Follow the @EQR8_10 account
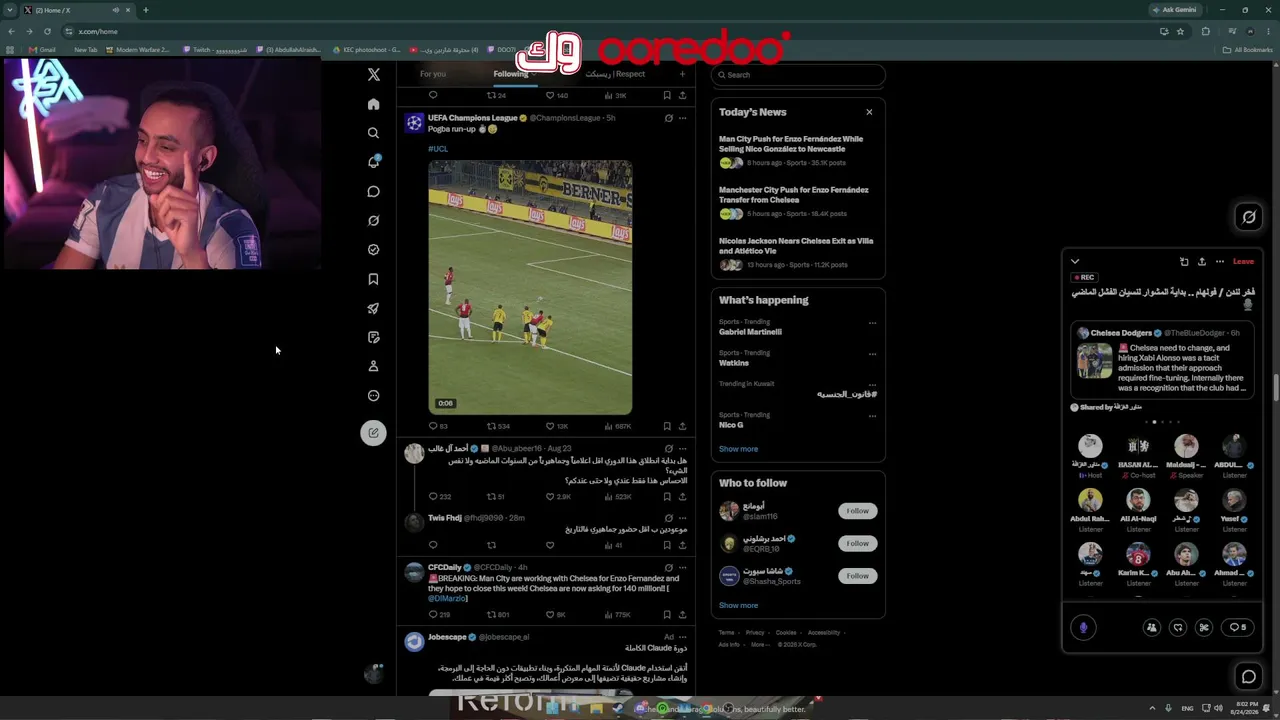 point(858,543)
